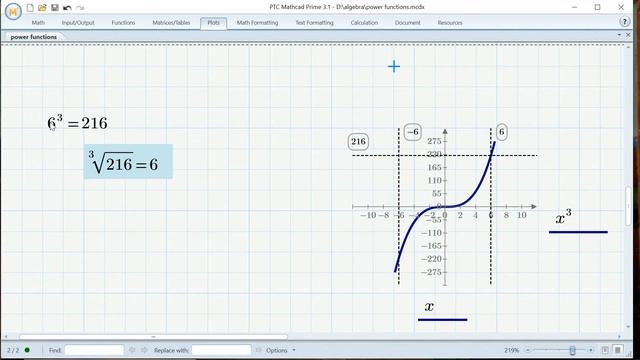Click the green calculation status indicator

(27, 350)
